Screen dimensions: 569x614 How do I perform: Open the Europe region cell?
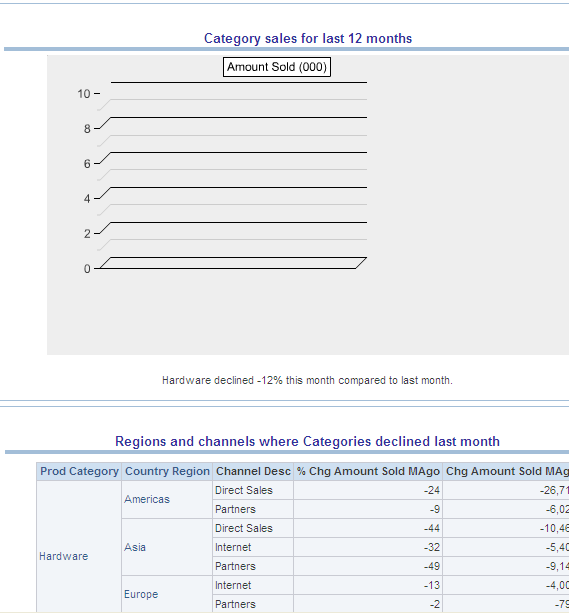pos(141,594)
